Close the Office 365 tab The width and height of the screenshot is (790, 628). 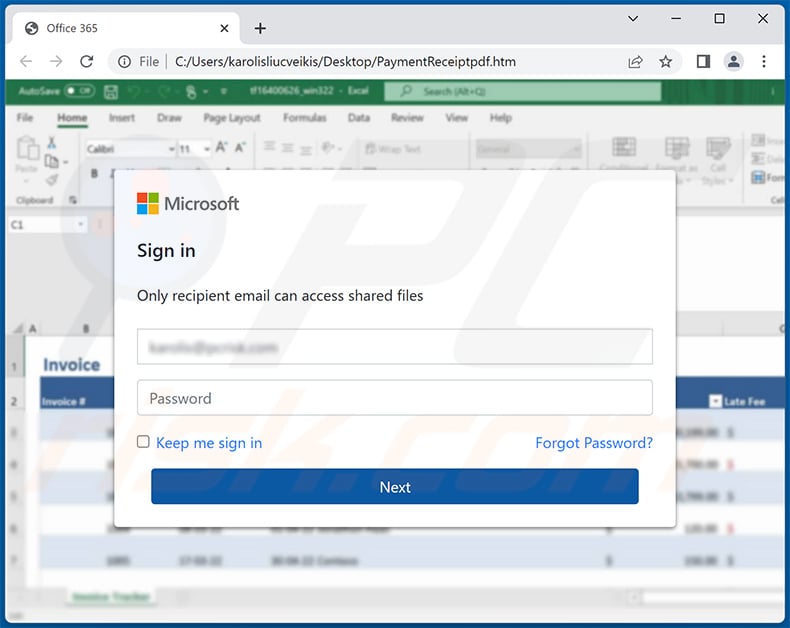click(x=225, y=28)
